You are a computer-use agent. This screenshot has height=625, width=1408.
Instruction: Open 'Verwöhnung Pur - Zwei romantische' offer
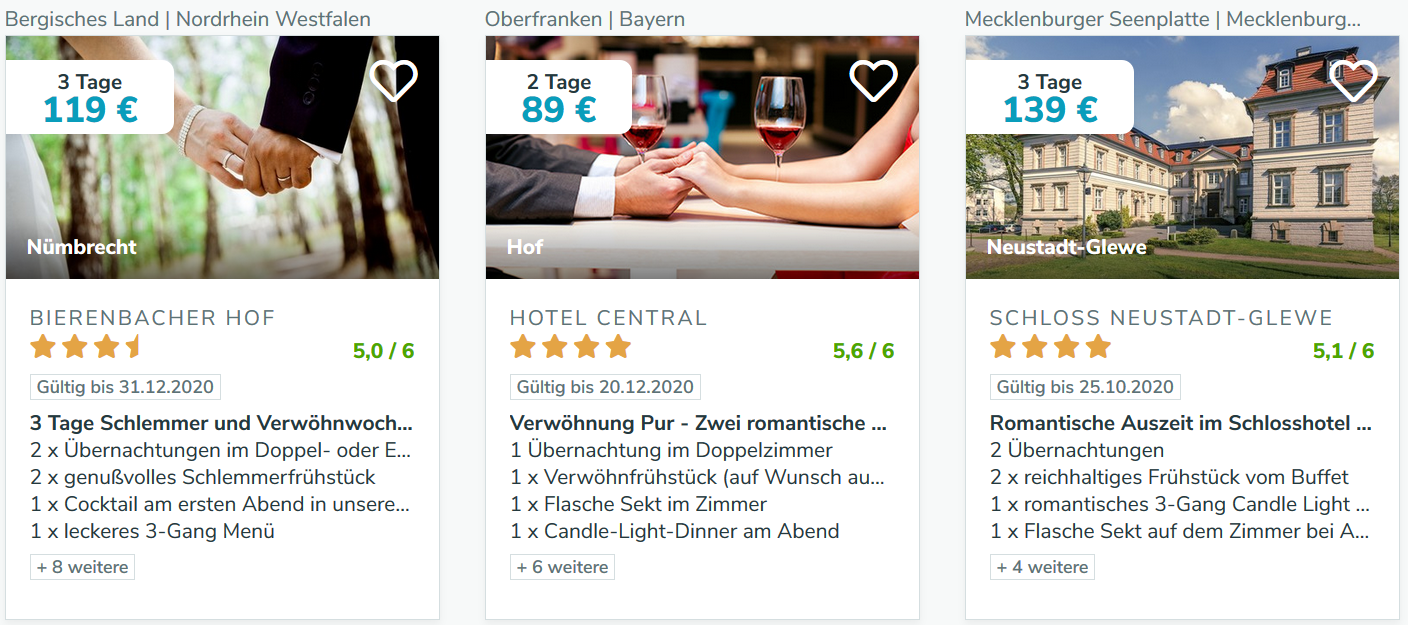[698, 423]
